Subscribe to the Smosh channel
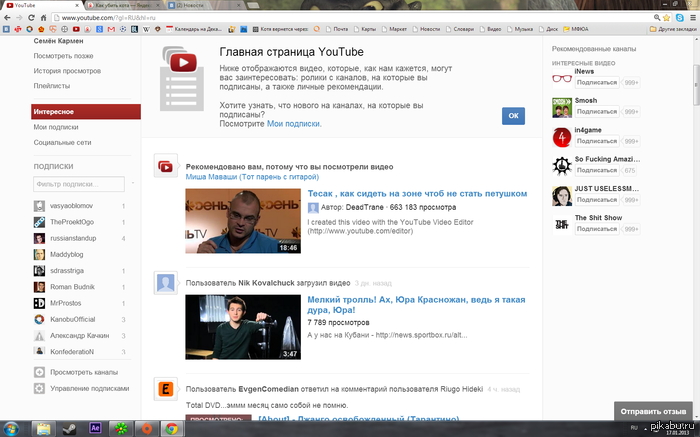Viewport: 700px width, 437px height. coord(595,113)
